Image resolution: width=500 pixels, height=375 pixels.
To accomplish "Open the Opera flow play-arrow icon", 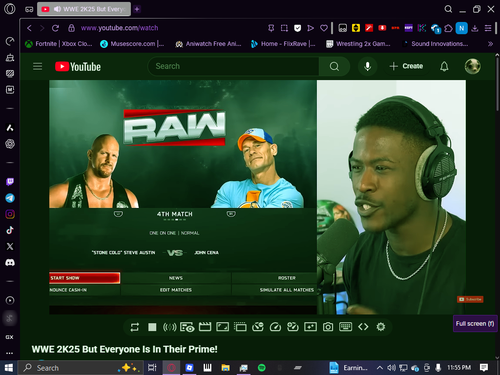I will [310, 28].
